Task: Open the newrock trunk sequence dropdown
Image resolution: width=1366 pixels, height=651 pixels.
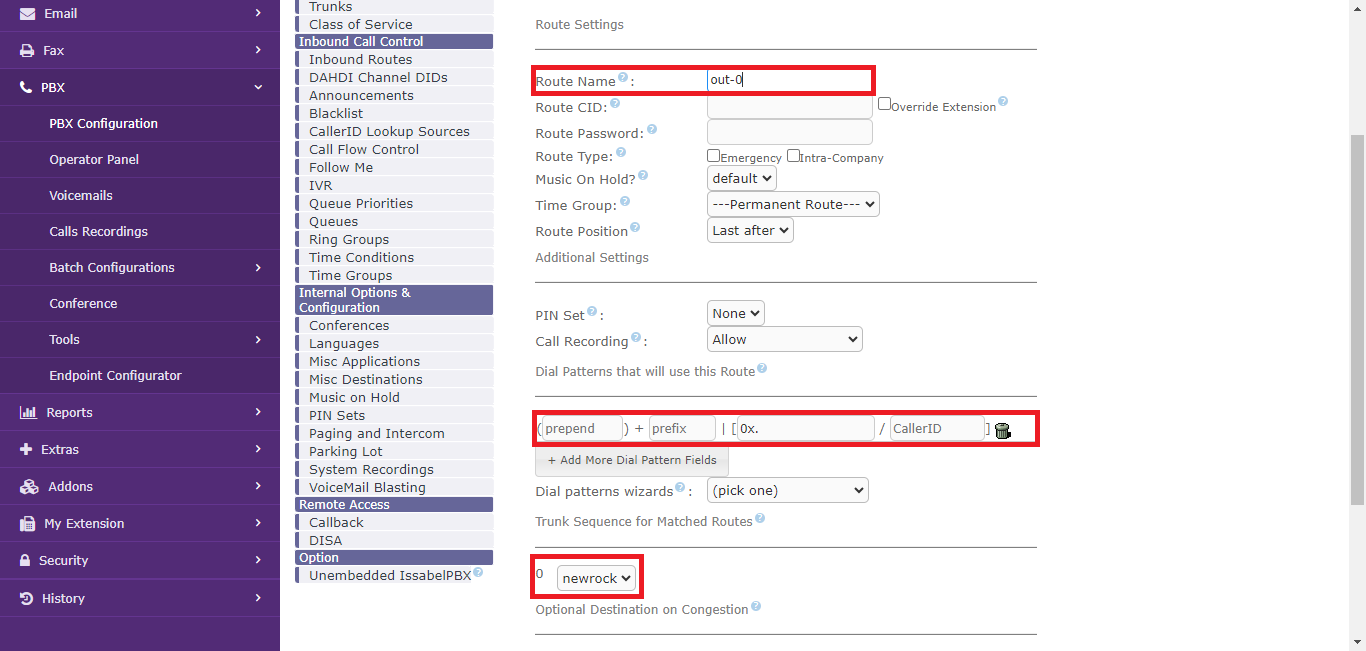Action: click(x=596, y=578)
